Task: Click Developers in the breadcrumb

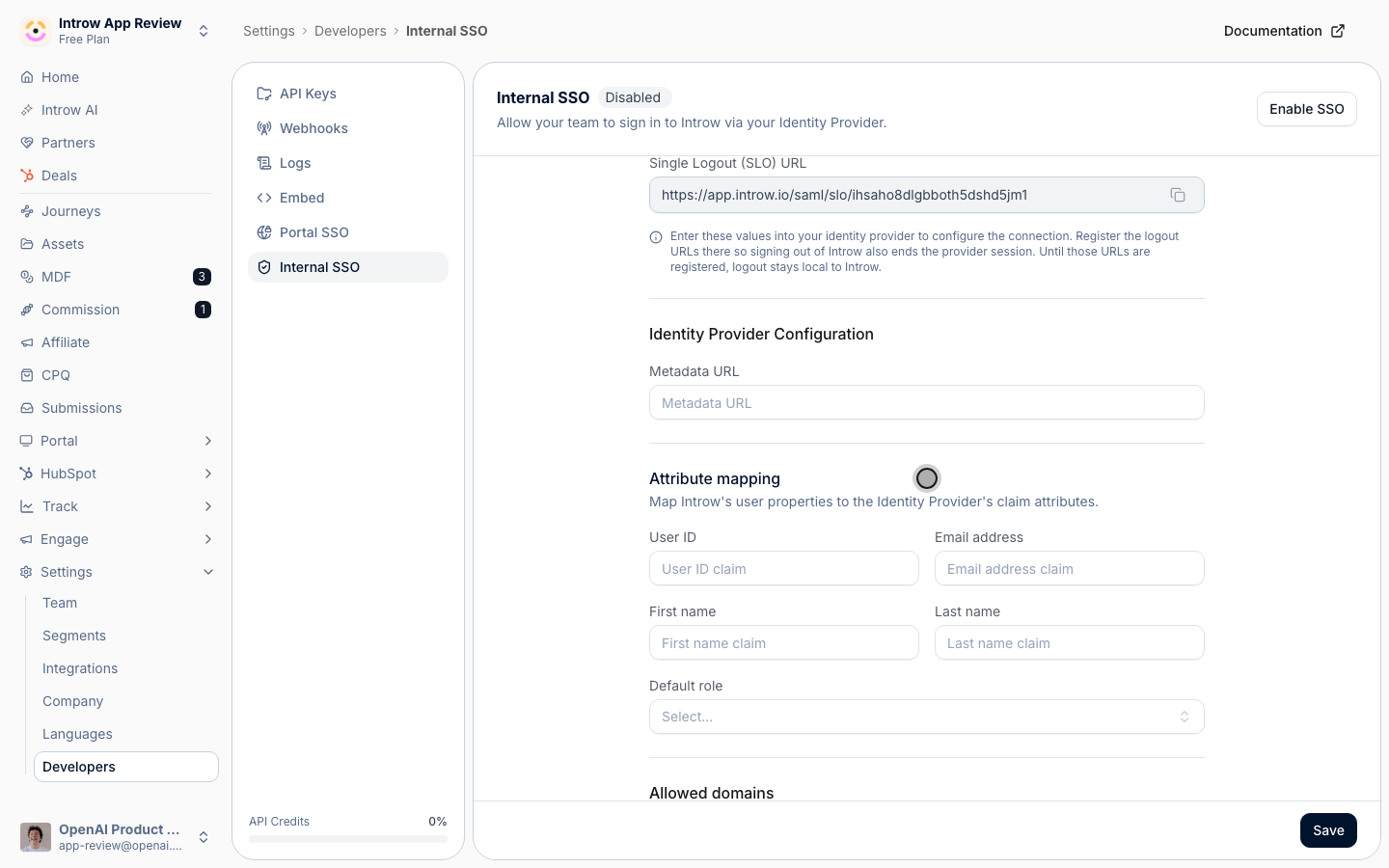Action: coord(350,31)
